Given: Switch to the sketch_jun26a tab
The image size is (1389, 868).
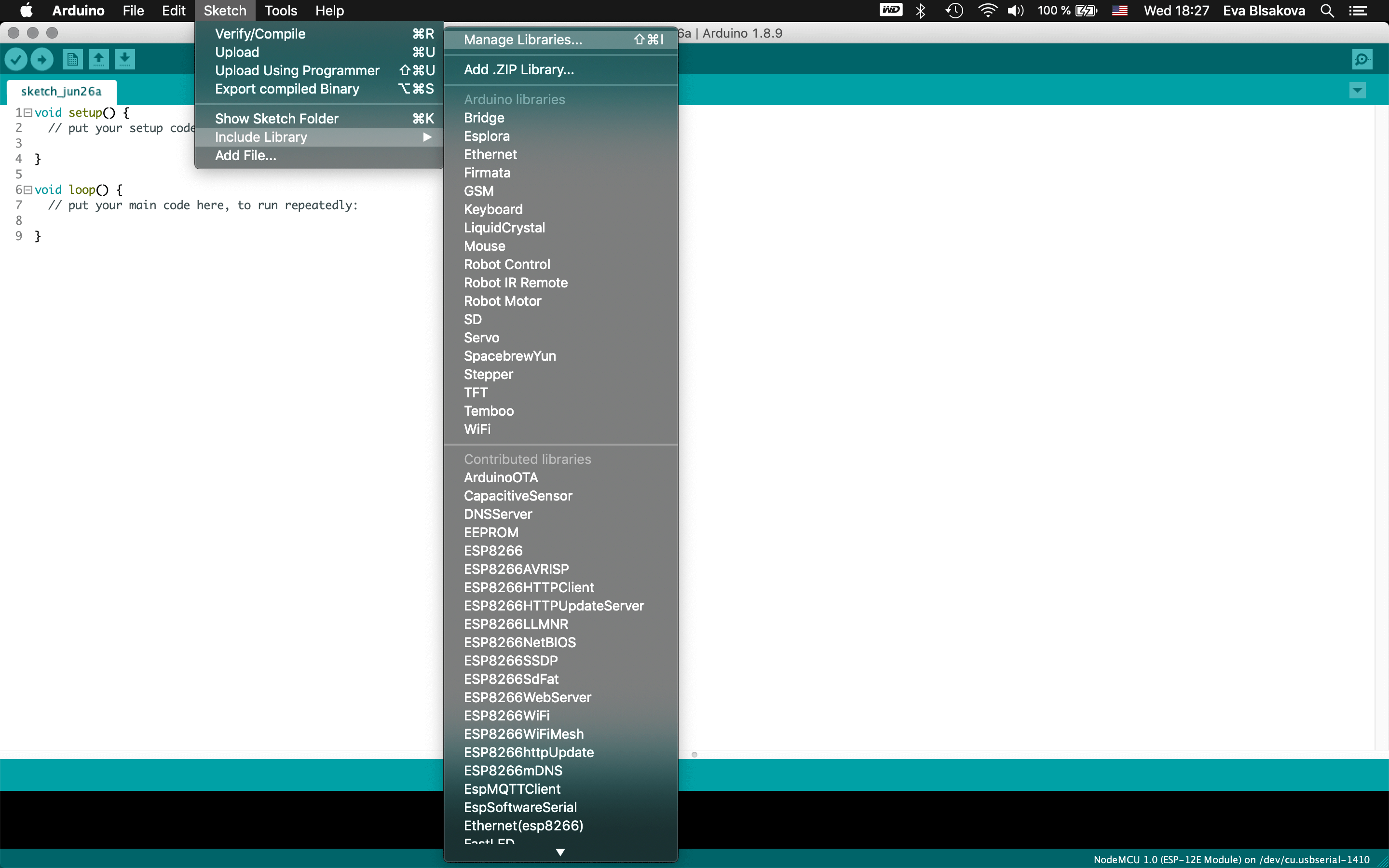Looking at the screenshot, I should point(61,91).
